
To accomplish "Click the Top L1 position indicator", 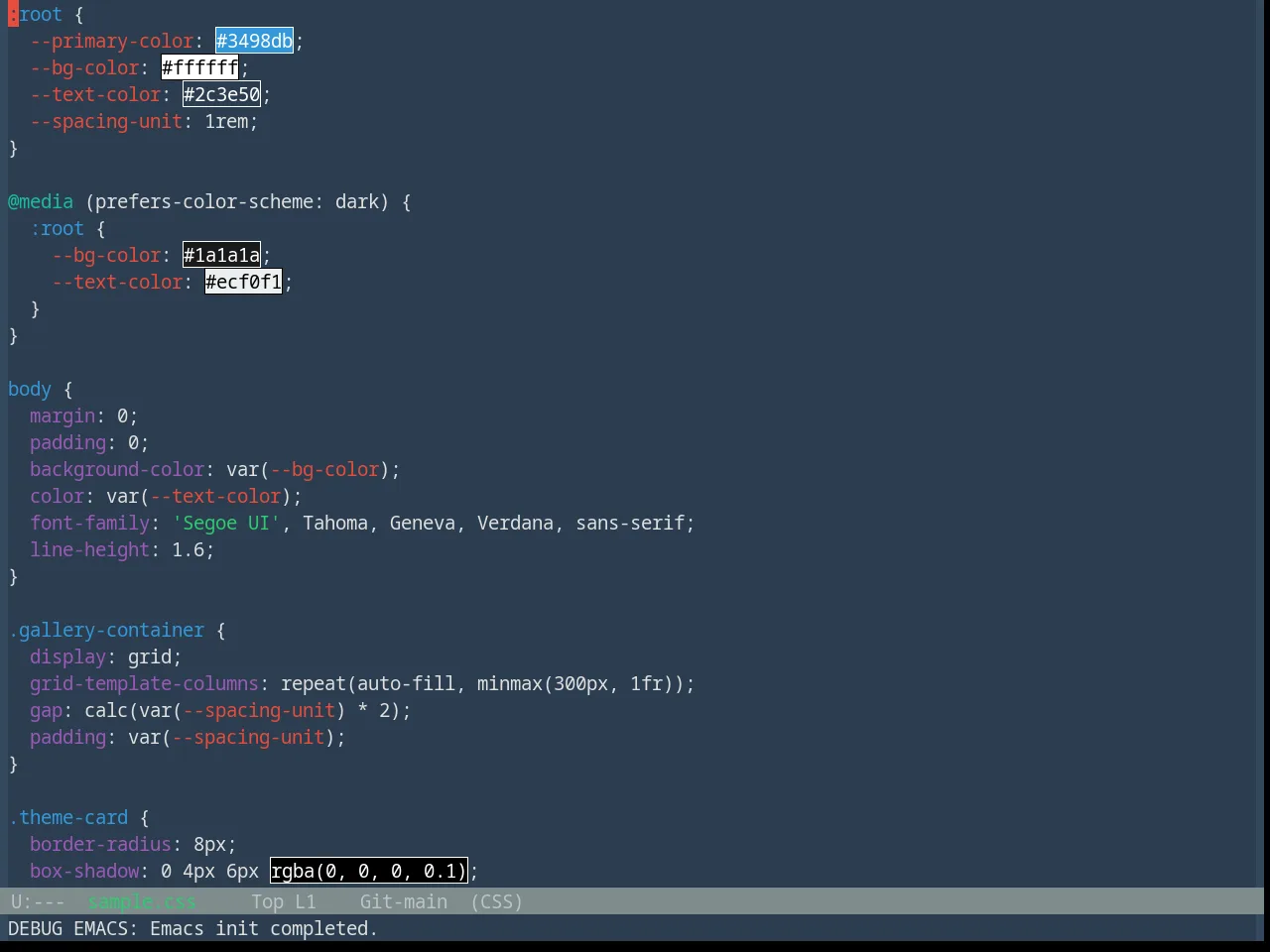I will [284, 901].
